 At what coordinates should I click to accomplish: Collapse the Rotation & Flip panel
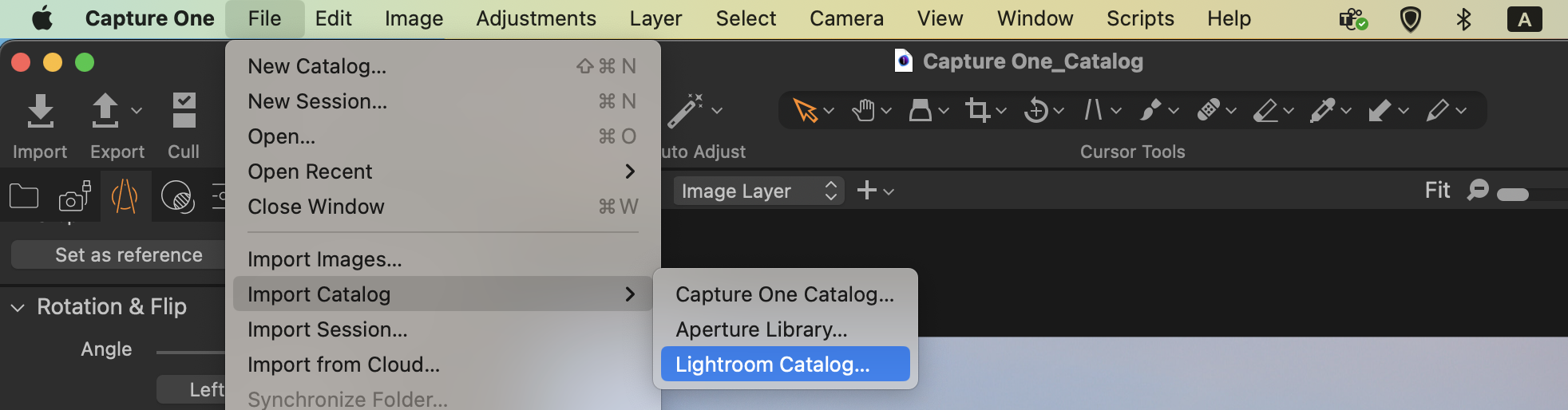(x=18, y=307)
